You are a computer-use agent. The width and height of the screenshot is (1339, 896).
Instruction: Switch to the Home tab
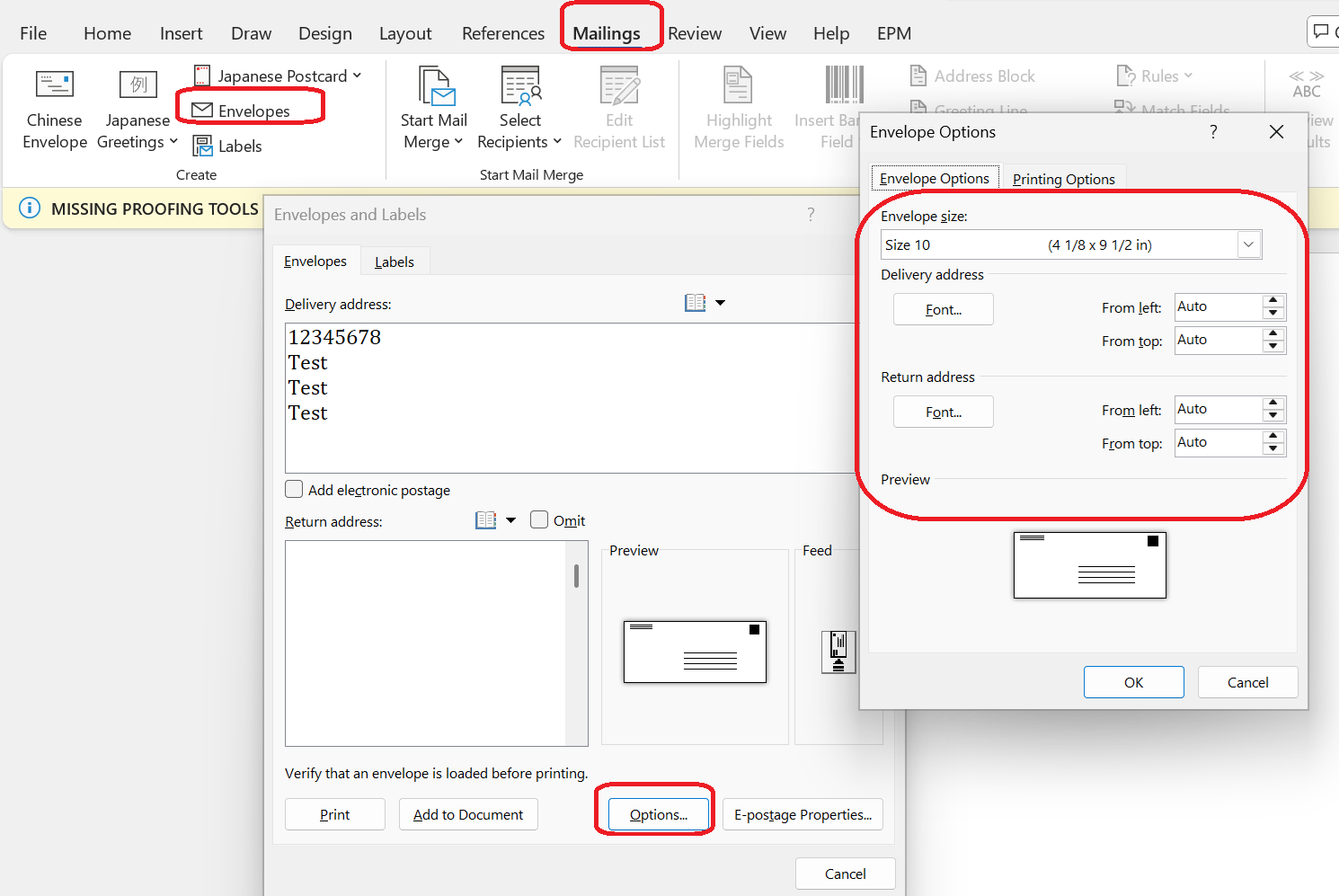coord(107,33)
